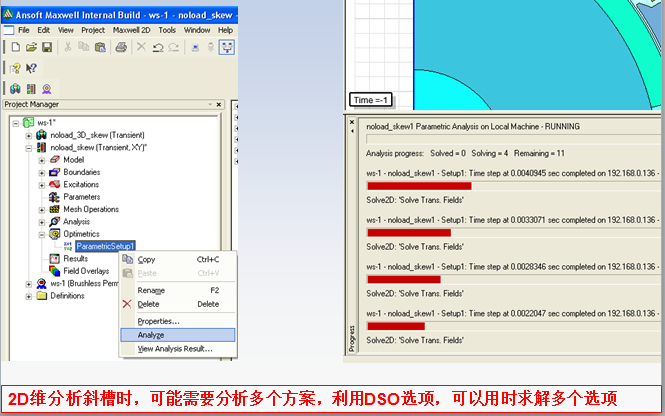Click the Analysis icon in project tree
The image size is (665, 416).
[55, 221]
